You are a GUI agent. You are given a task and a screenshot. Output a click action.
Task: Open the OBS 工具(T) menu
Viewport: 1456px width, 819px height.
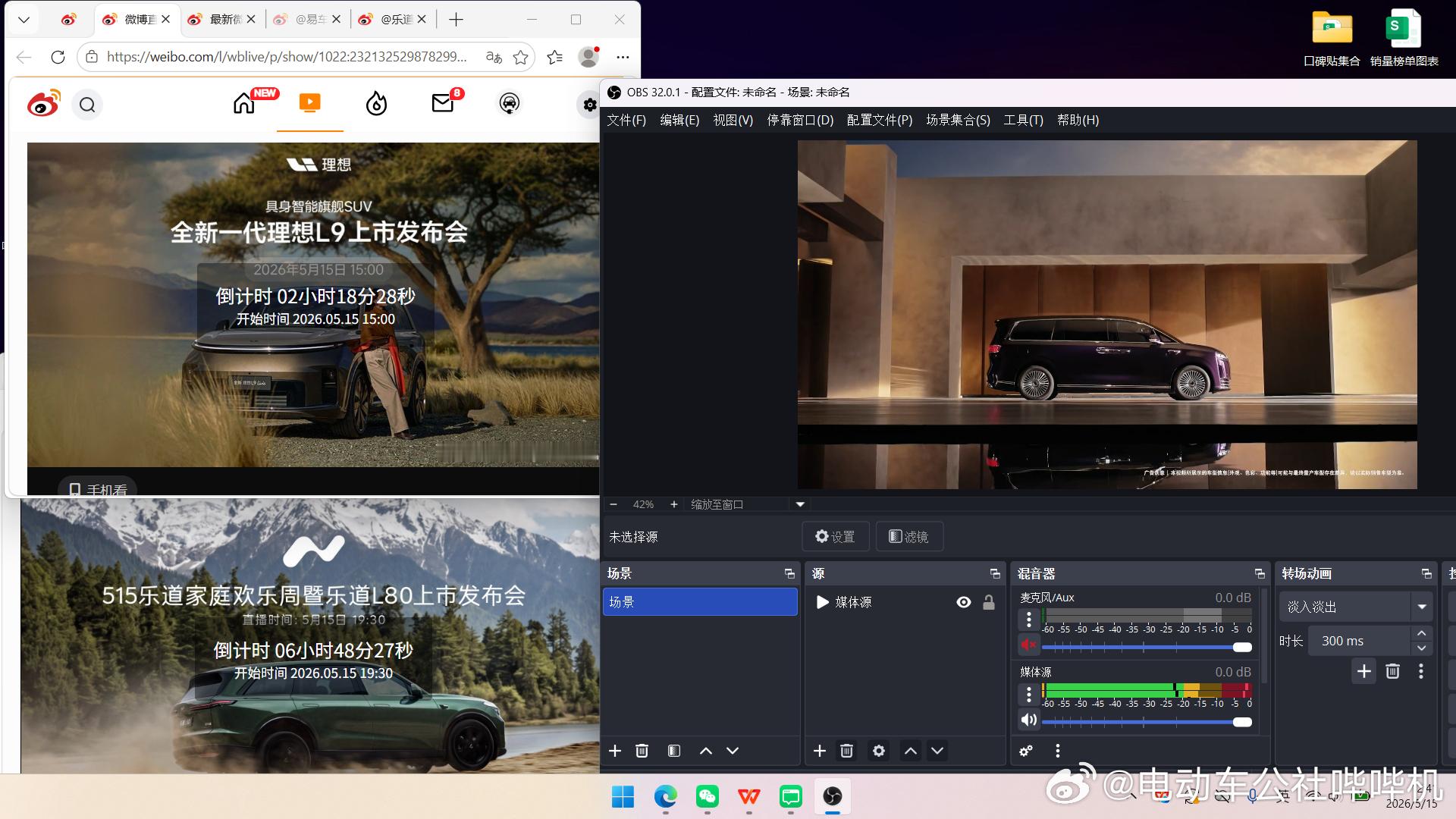1024,120
